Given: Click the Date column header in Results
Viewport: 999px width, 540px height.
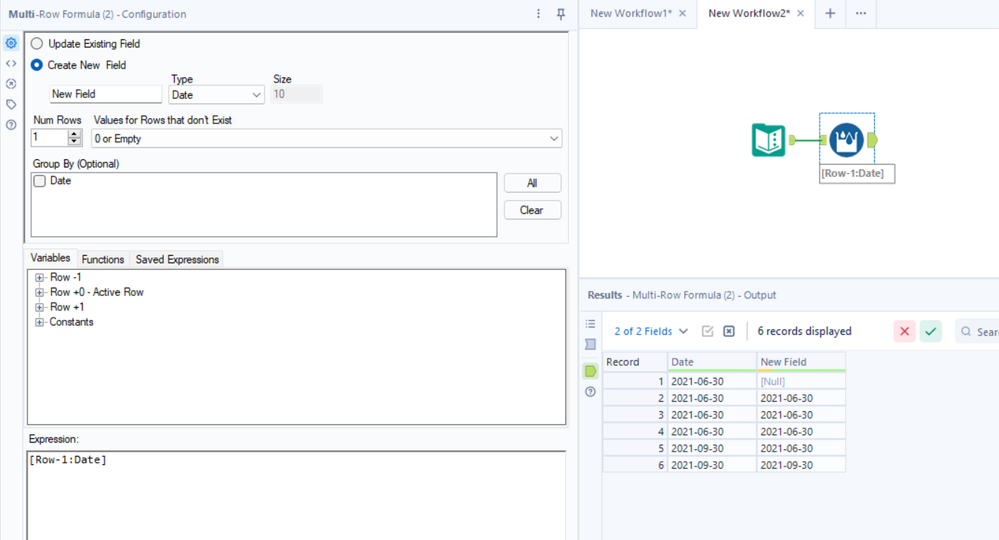Looking at the screenshot, I should (x=712, y=362).
